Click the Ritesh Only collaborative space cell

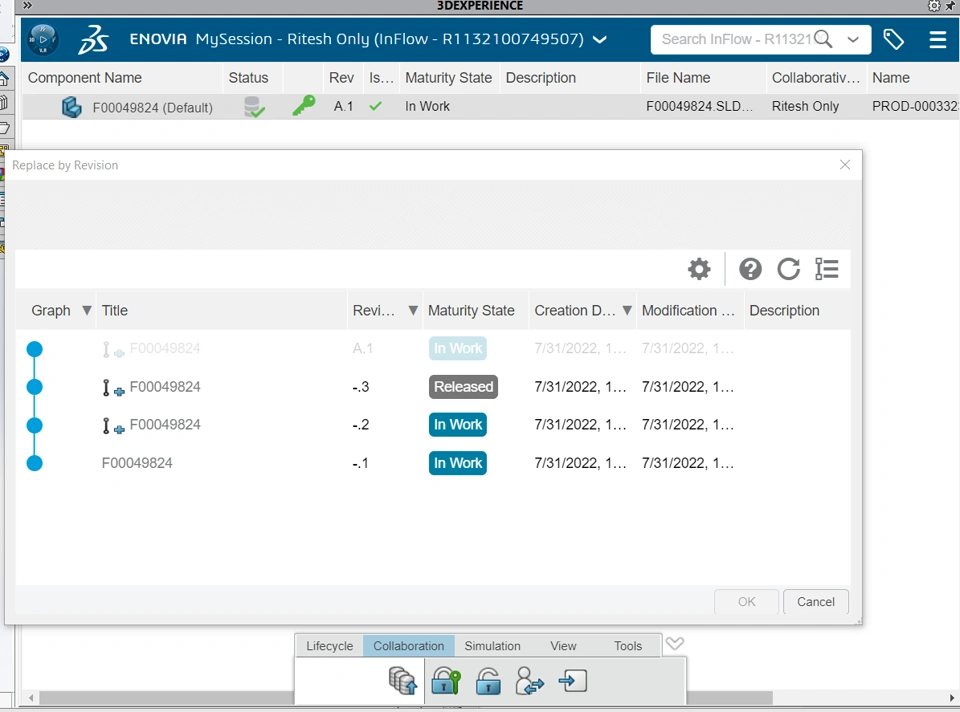(804, 107)
